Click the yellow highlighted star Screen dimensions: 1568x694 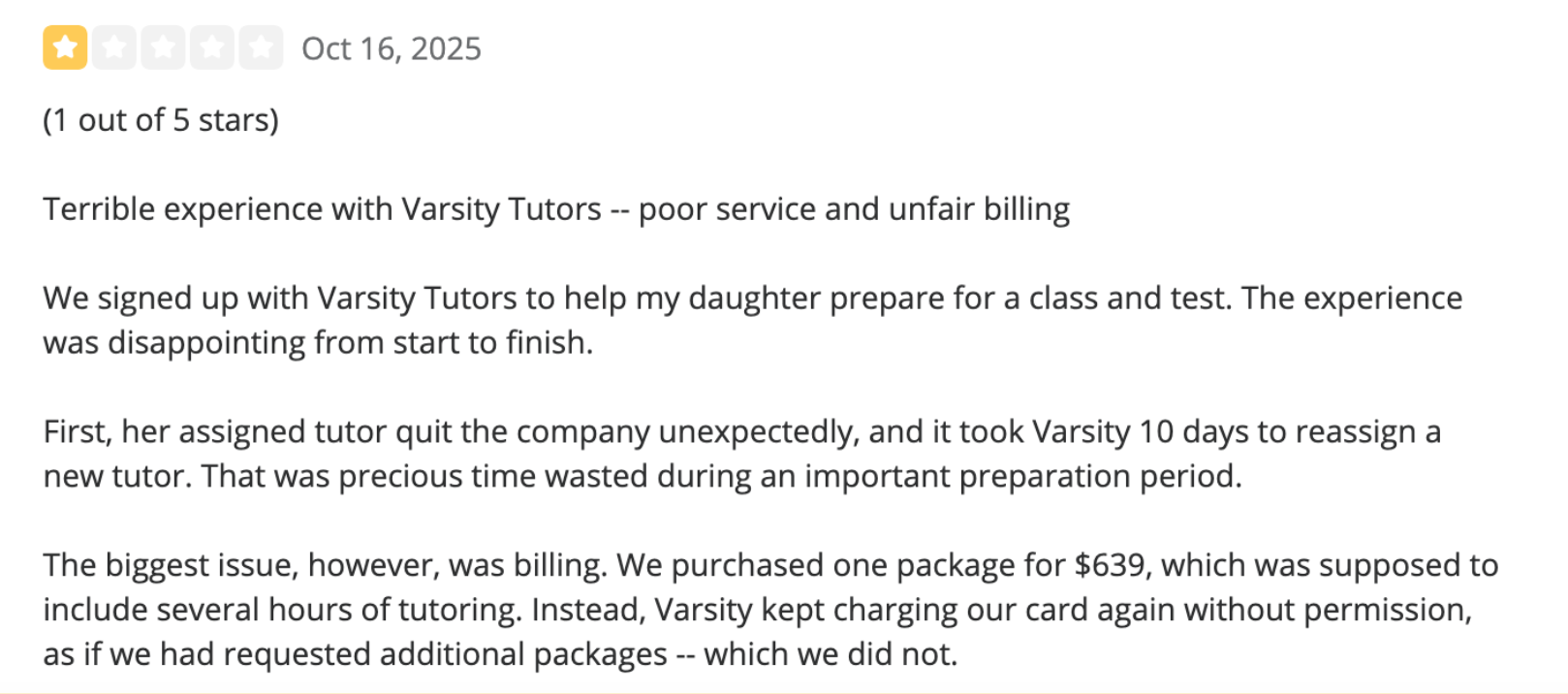[x=64, y=47]
